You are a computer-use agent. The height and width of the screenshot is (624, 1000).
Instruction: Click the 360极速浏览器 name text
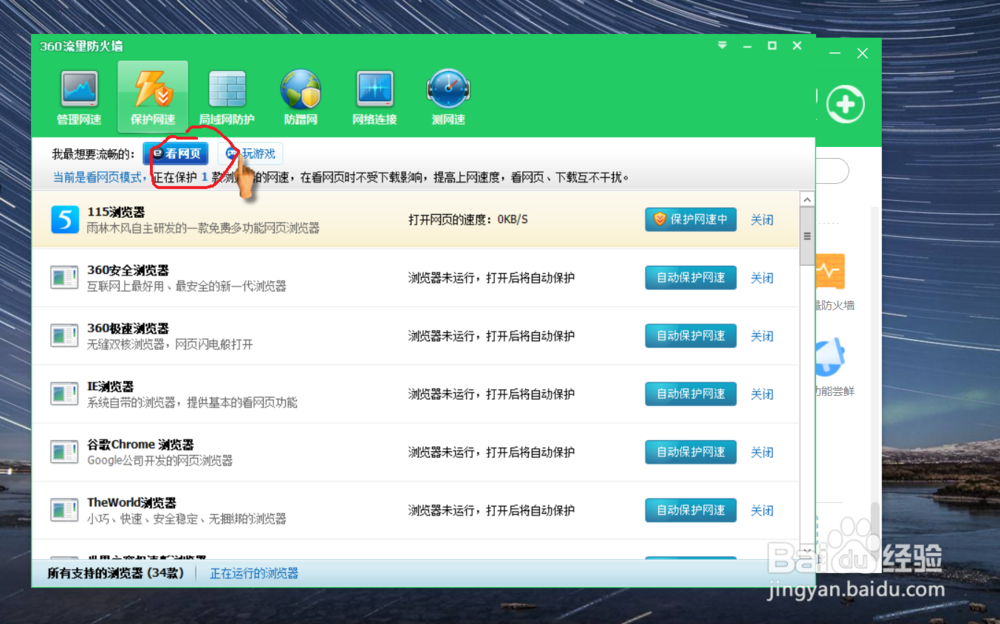tap(128, 328)
